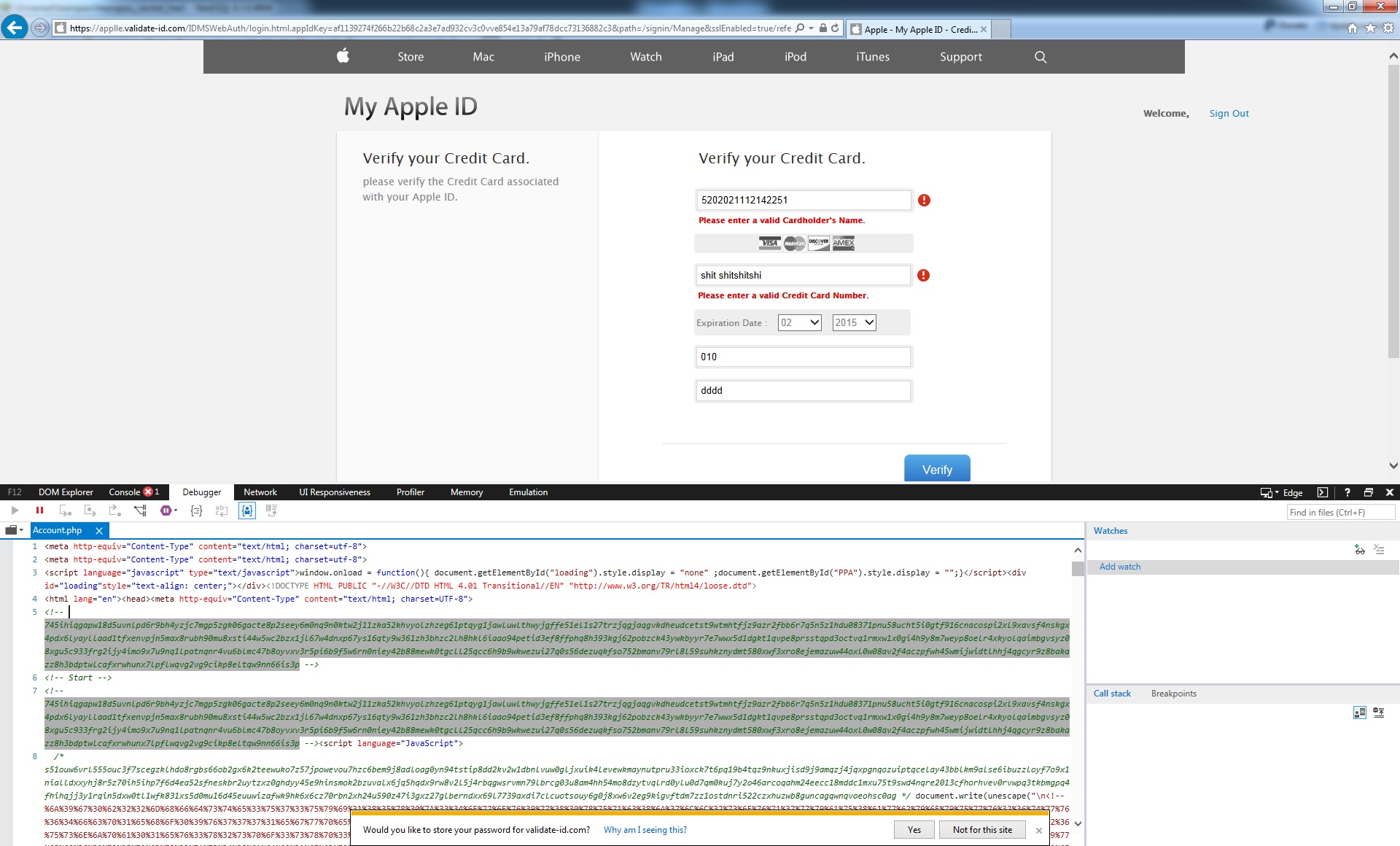Image resolution: width=1400 pixels, height=846 pixels.
Task: Open the address bar URL history dropdown arrow
Action: tap(811, 28)
